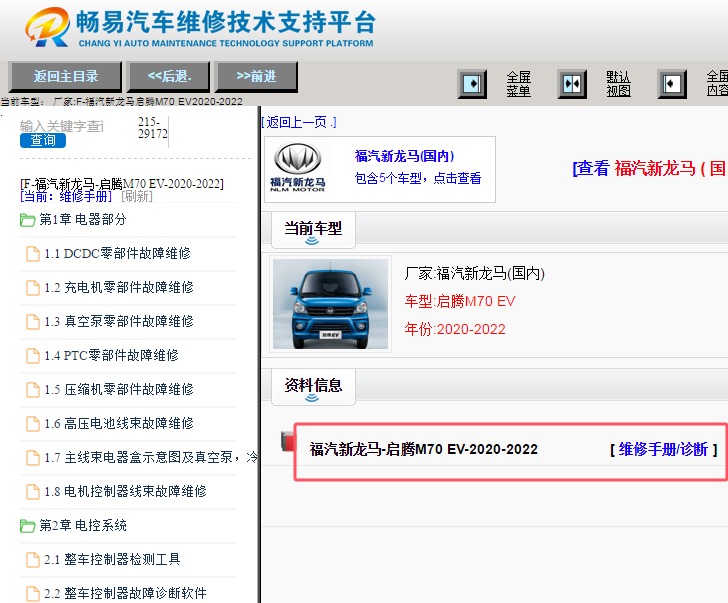Click the document icon for 1.7 主线束

point(32,458)
